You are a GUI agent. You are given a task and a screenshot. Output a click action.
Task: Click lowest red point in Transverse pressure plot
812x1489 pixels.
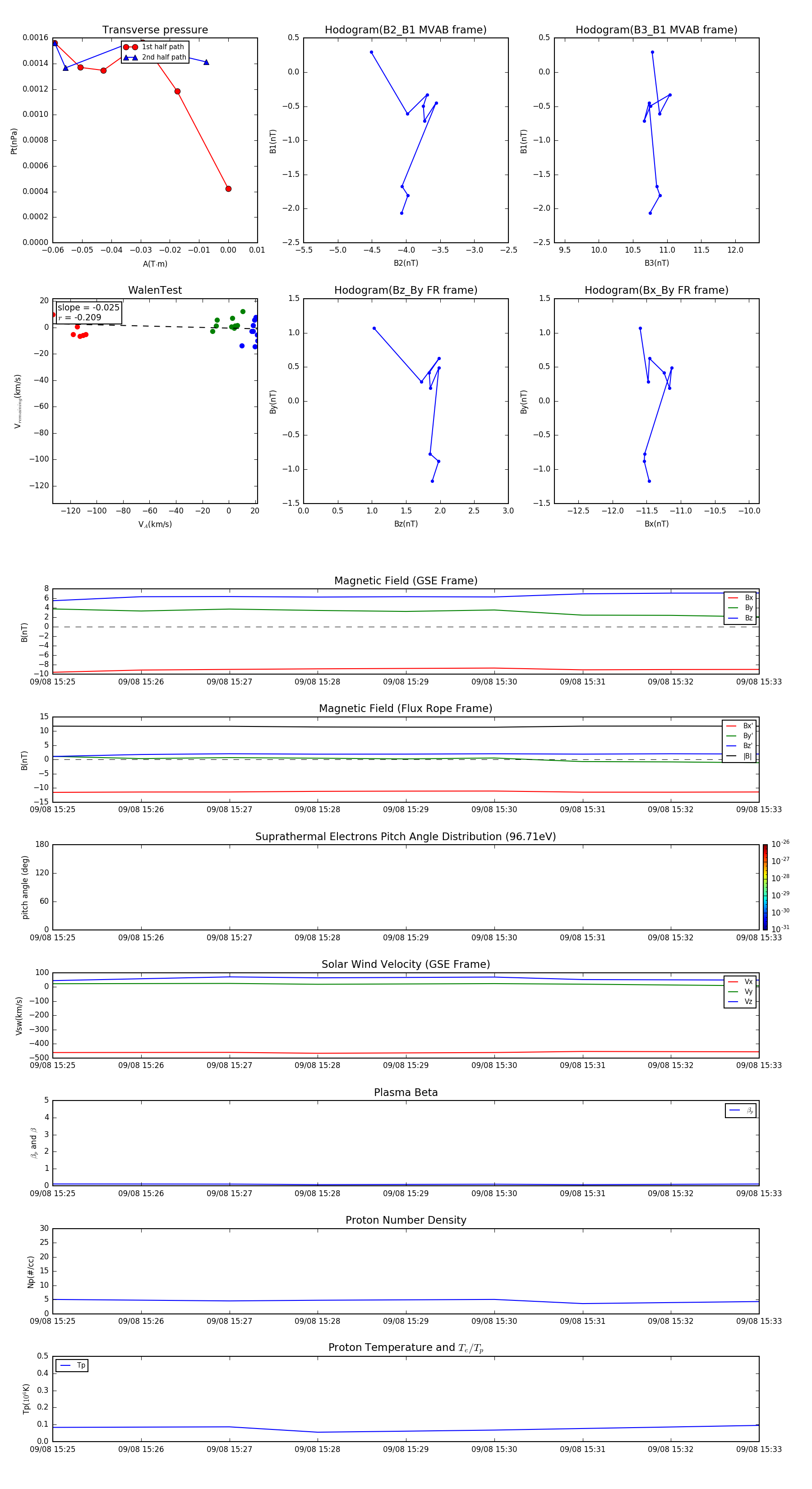coord(228,189)
